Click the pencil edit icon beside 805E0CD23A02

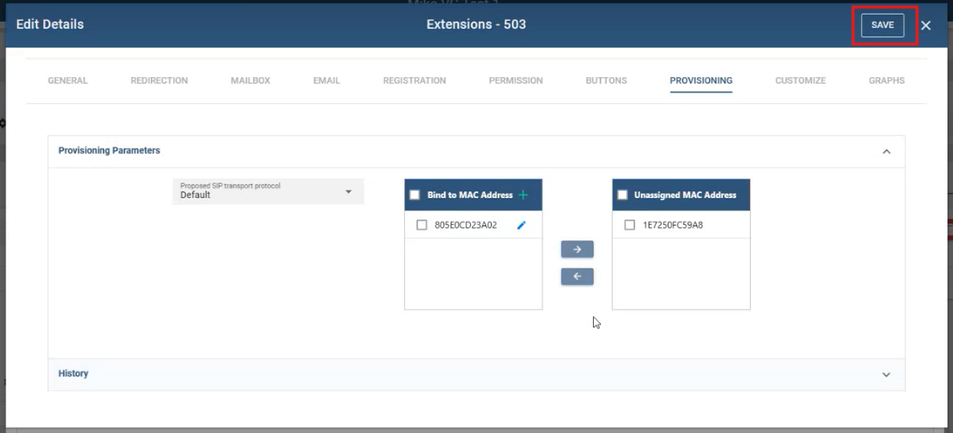point(521,226)
